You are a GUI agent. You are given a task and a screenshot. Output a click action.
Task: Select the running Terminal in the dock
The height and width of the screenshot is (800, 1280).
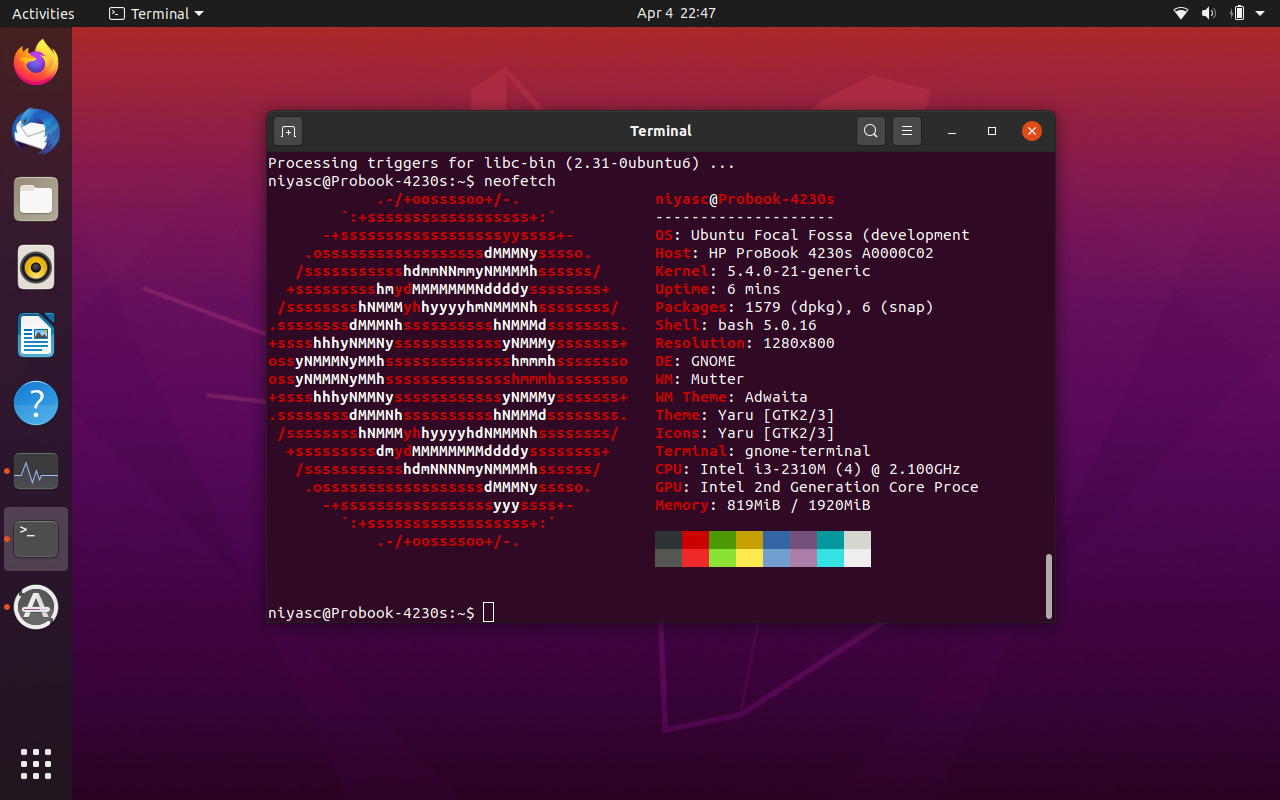pyautogui.click(x=36, y=538)
